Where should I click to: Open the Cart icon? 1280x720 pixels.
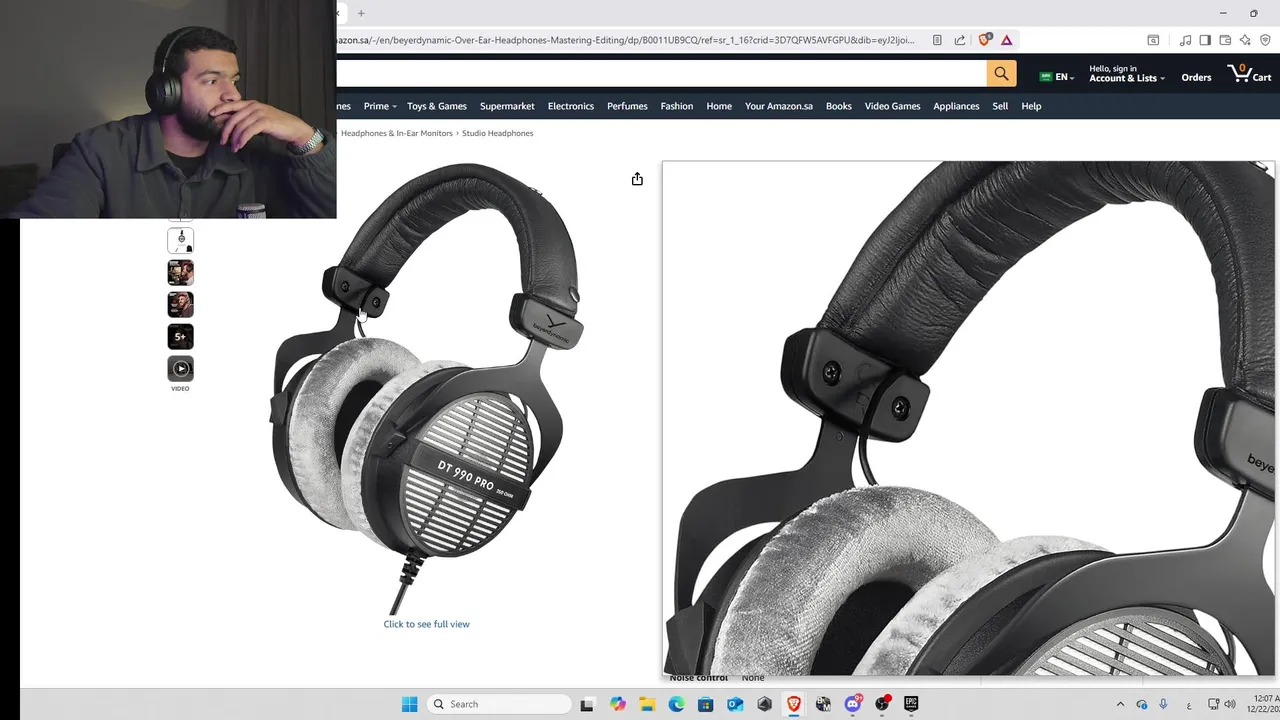pos(1249,74)
